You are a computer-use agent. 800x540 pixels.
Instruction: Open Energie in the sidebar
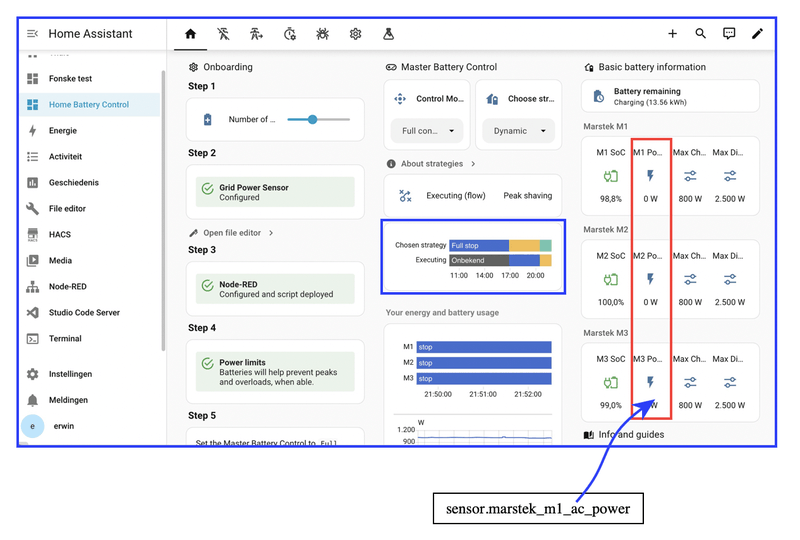point(63,131)
